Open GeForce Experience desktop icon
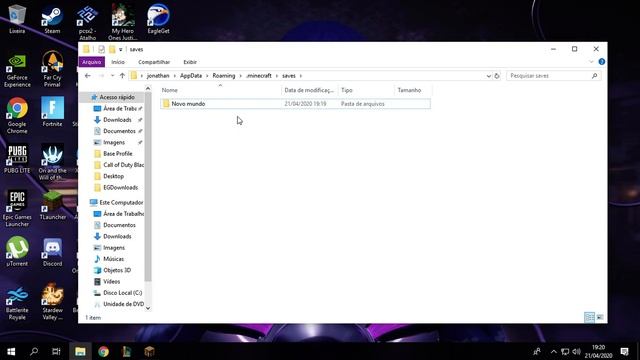This screenshot has height=360, width=640. pyautogui.click(x=17, y=70)
